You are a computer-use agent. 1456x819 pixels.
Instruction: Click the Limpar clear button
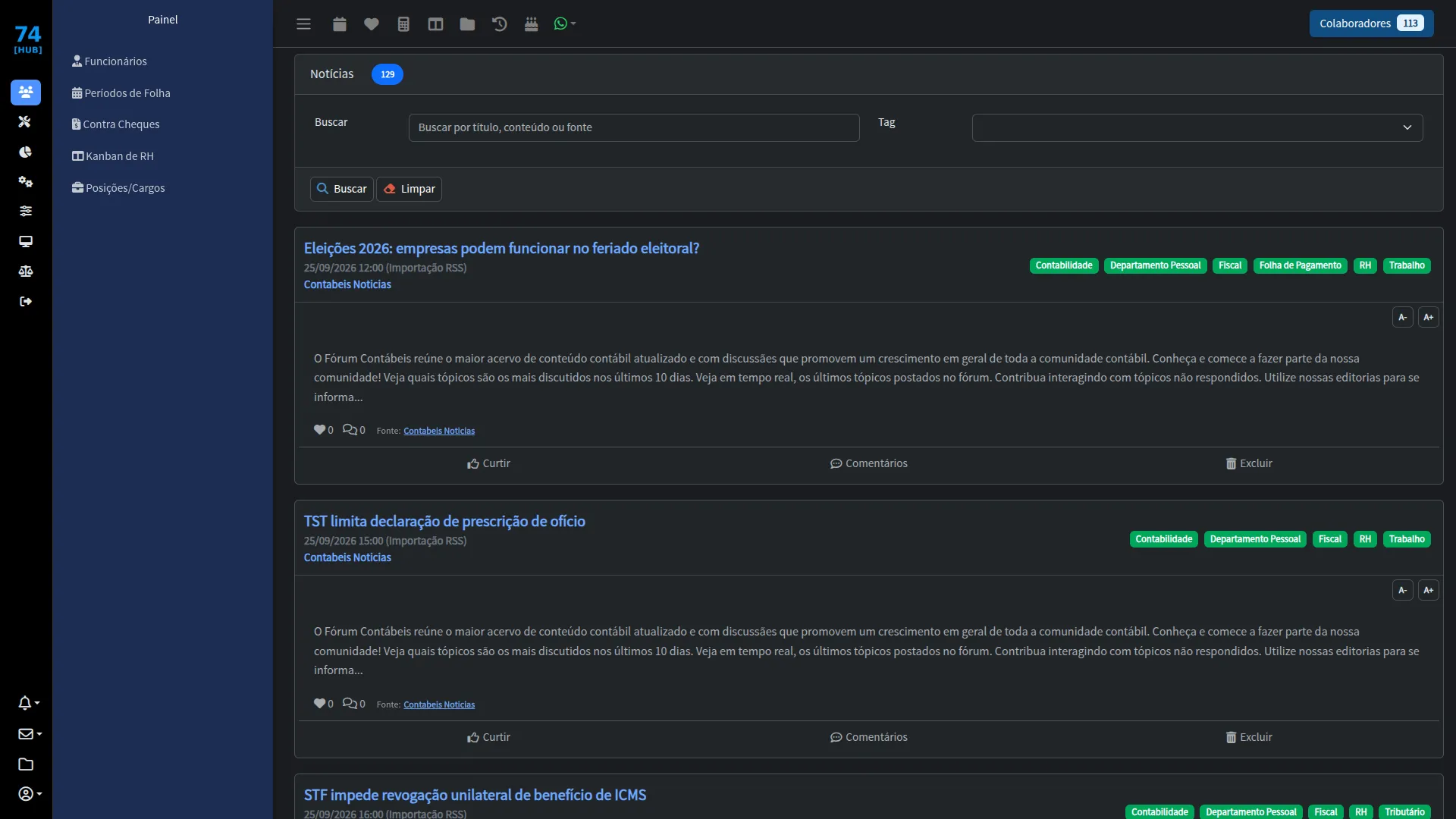click(409, 189)
